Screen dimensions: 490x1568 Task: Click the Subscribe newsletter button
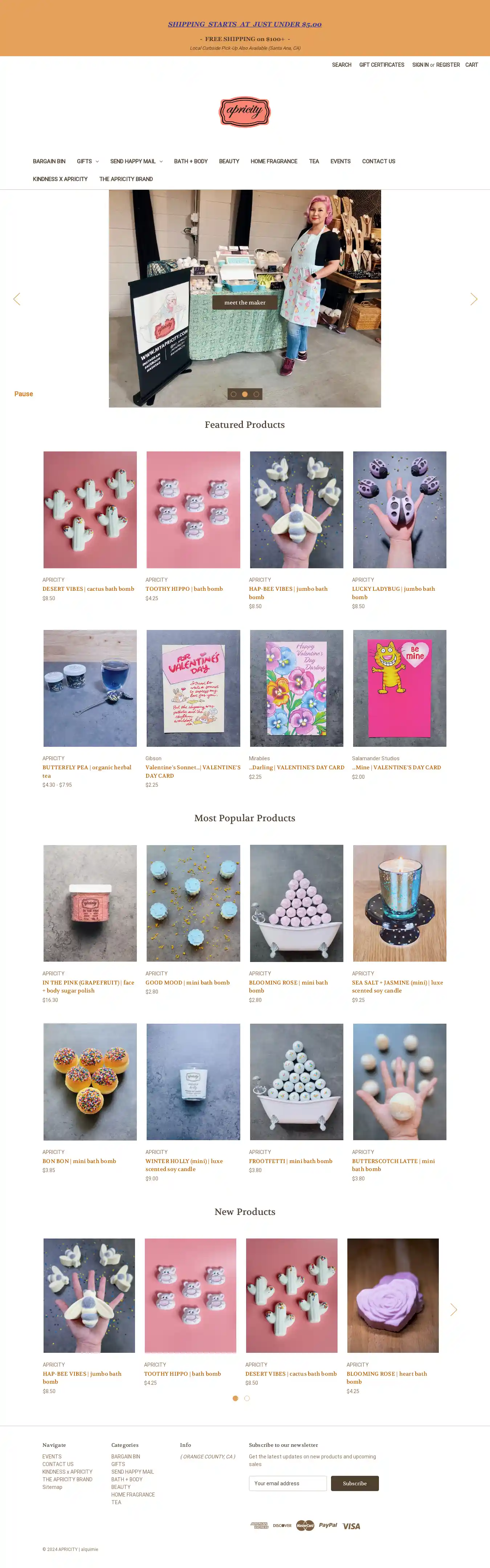(x=355, y=1483)
